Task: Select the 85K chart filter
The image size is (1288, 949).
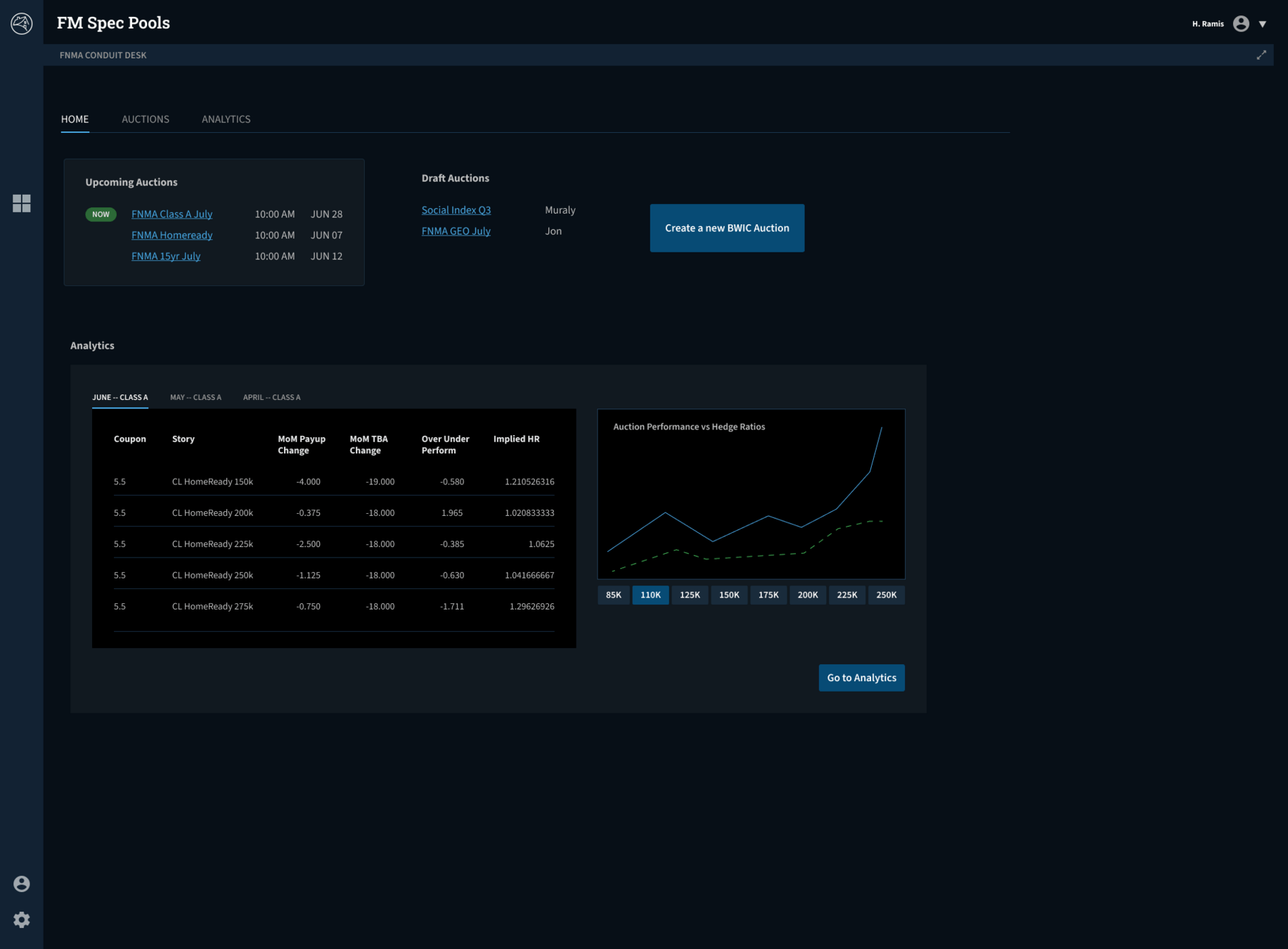Action: point(614,595)
